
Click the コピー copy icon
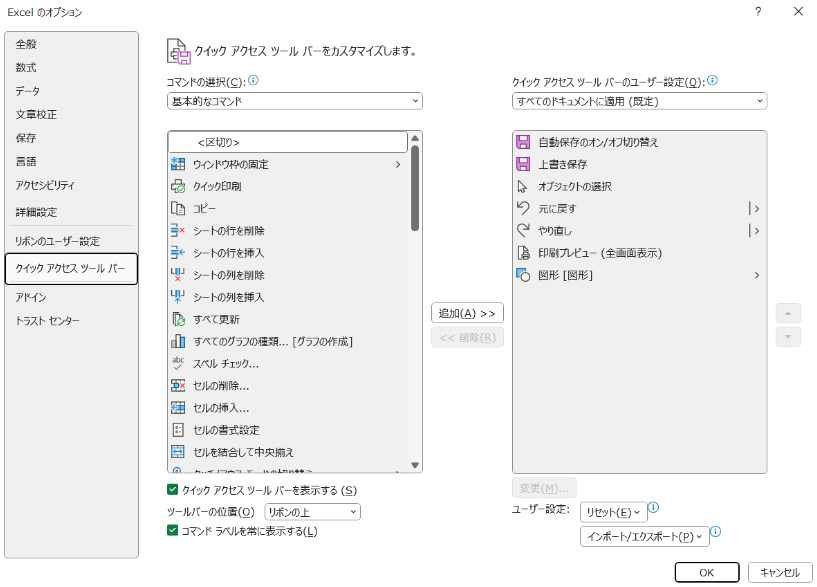tap(178, 208)
